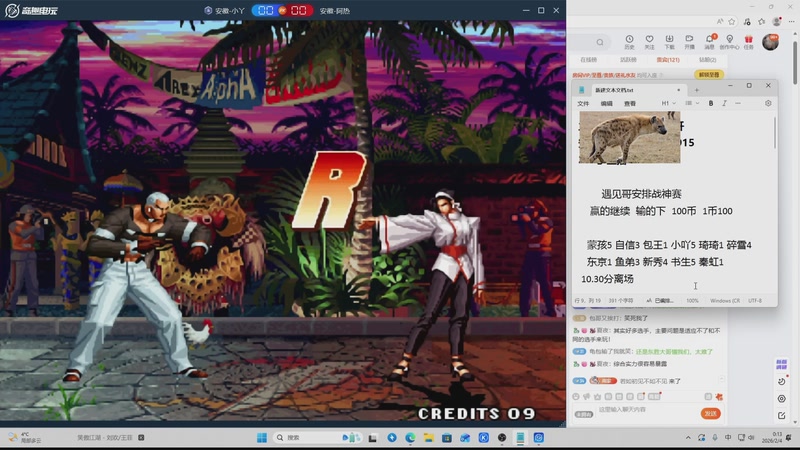Open the red gift 任务 icon
This screenshot has width=800, height=450.
(x=748, y=42)
